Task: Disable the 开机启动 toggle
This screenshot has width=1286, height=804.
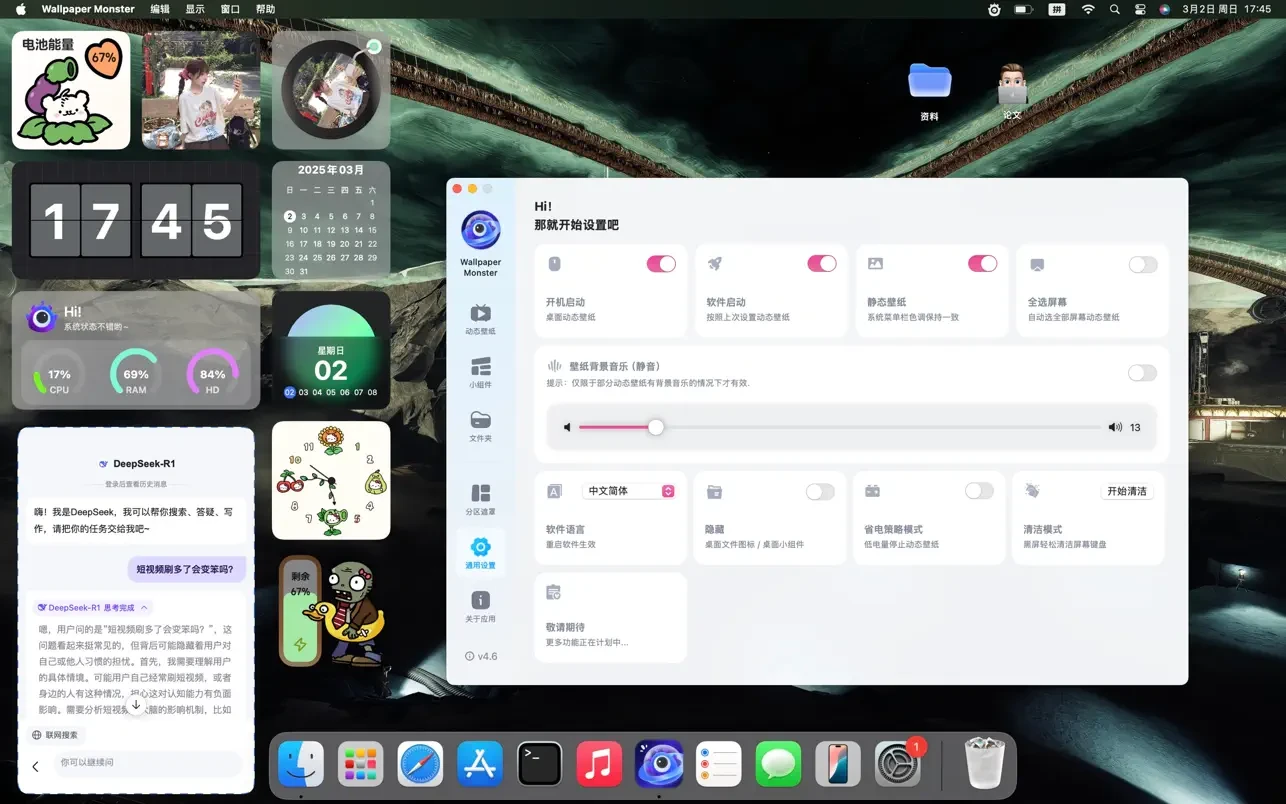Action: (x=661, y=264)
